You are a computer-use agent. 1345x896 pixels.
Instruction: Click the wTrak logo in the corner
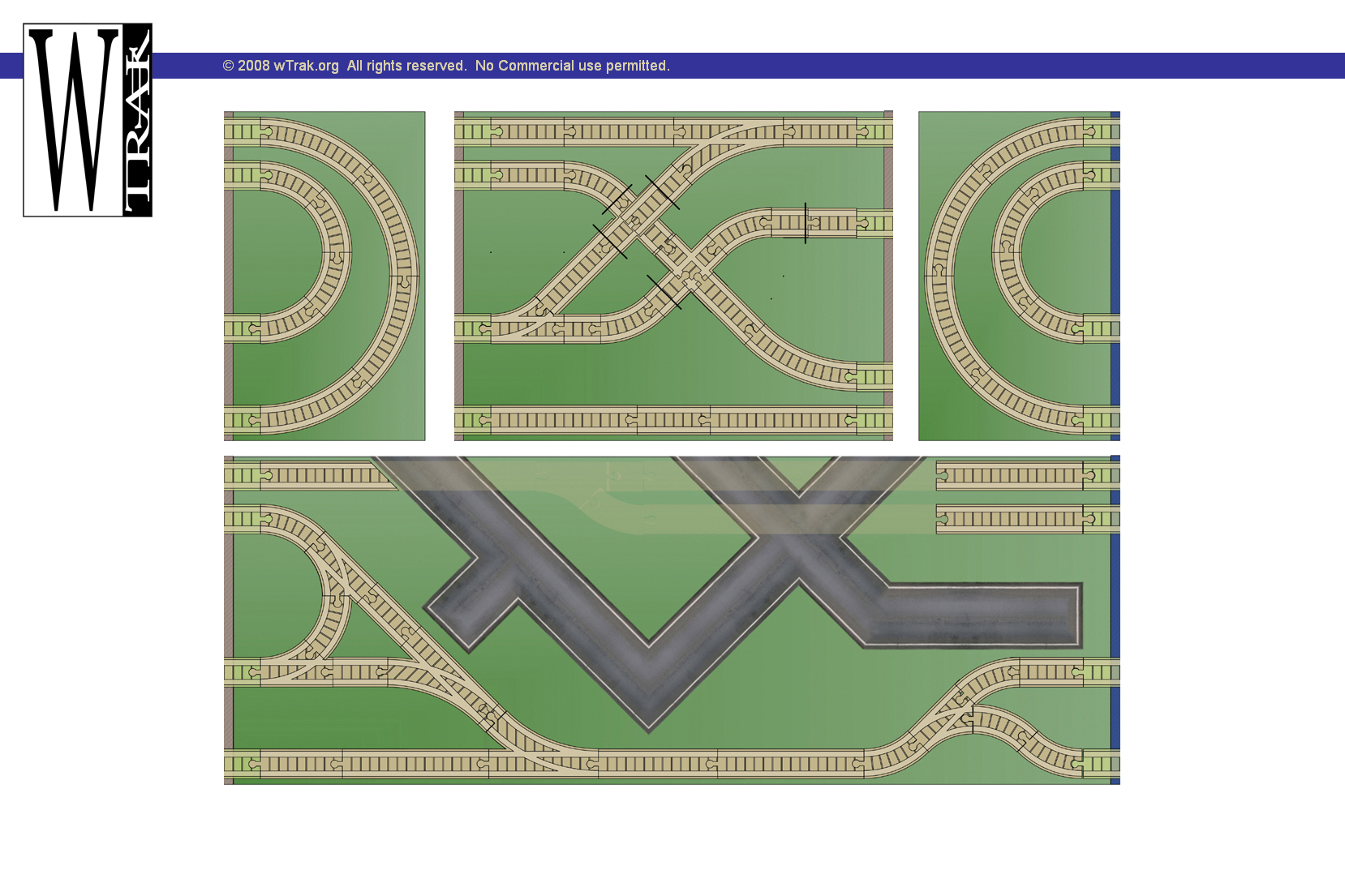88,120
